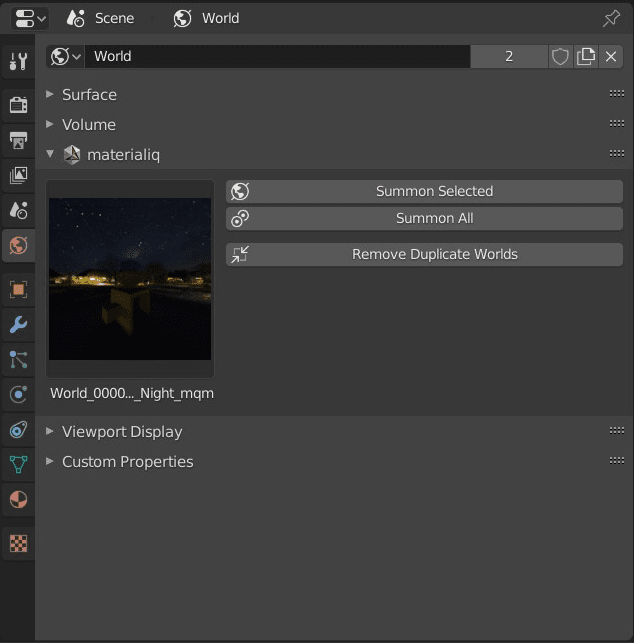
Task: Open the Material properties tab
Action: [18, 499]
